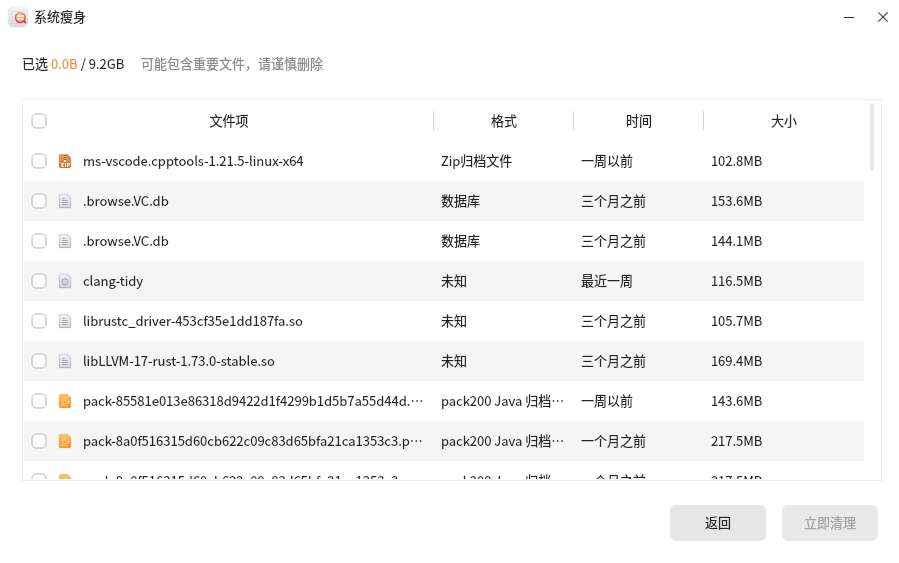Viewport: 899px width, 563px height.
Task: Select the checkbox for libLLVM-17-rust-1.73.0-stable.so
Action: tap(39, 361)
